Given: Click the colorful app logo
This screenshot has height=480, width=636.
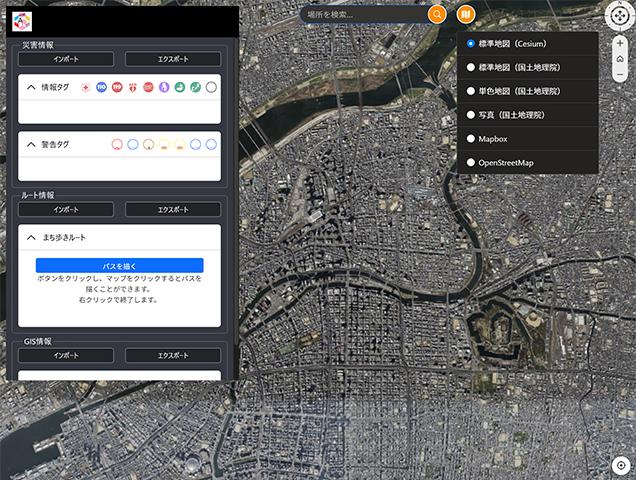Looking at the screenshot, I should coord(22,22).
